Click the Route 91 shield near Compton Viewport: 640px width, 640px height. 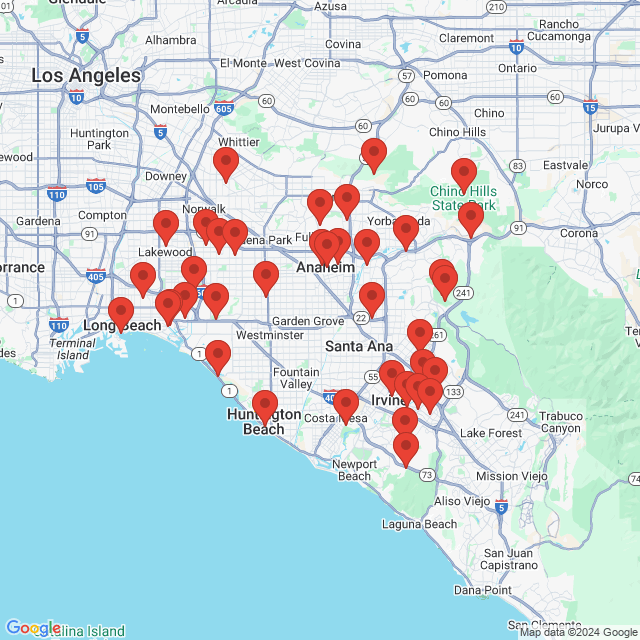click(89, 234)
